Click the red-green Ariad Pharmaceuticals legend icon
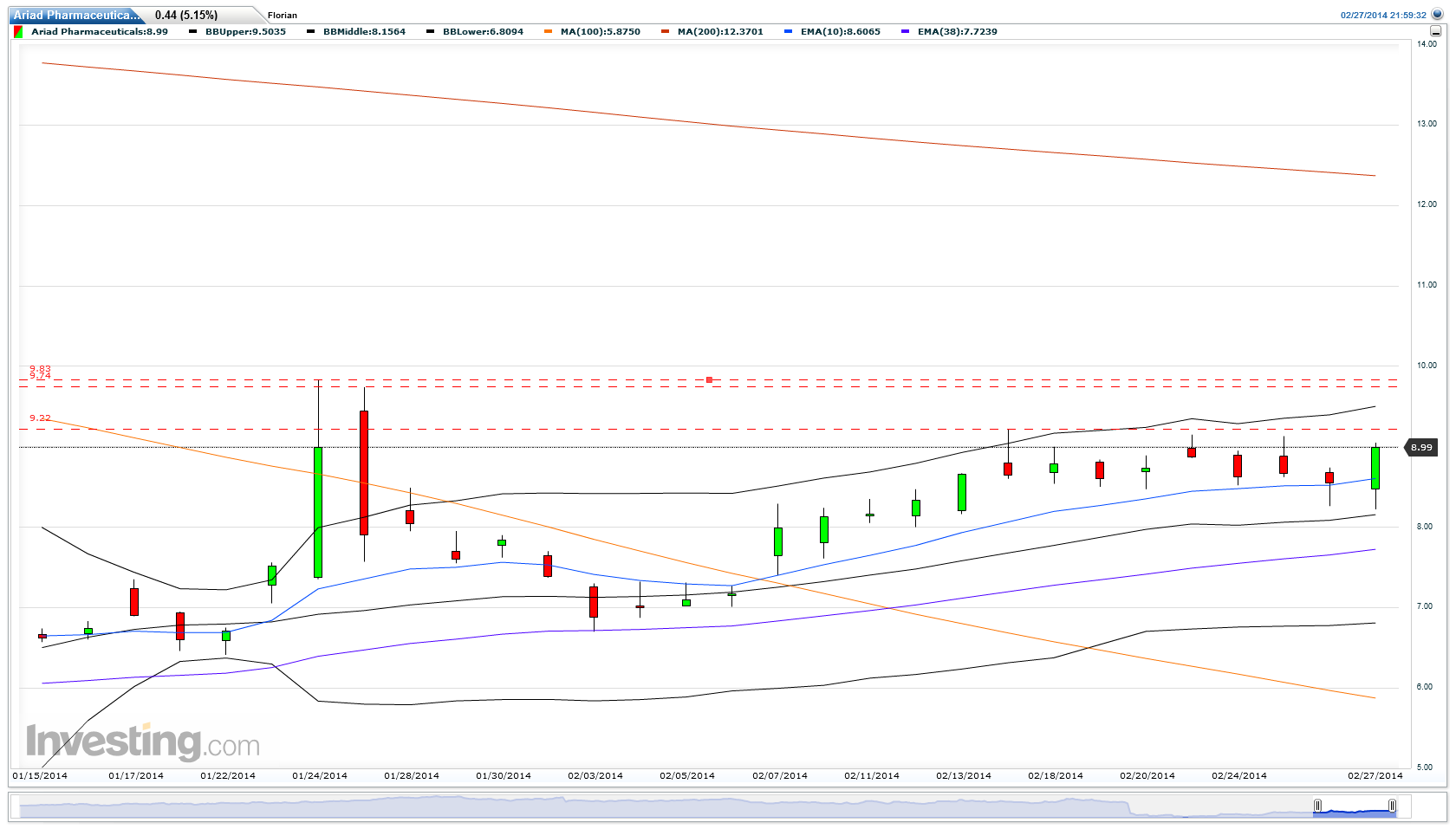 coord(18,32)
